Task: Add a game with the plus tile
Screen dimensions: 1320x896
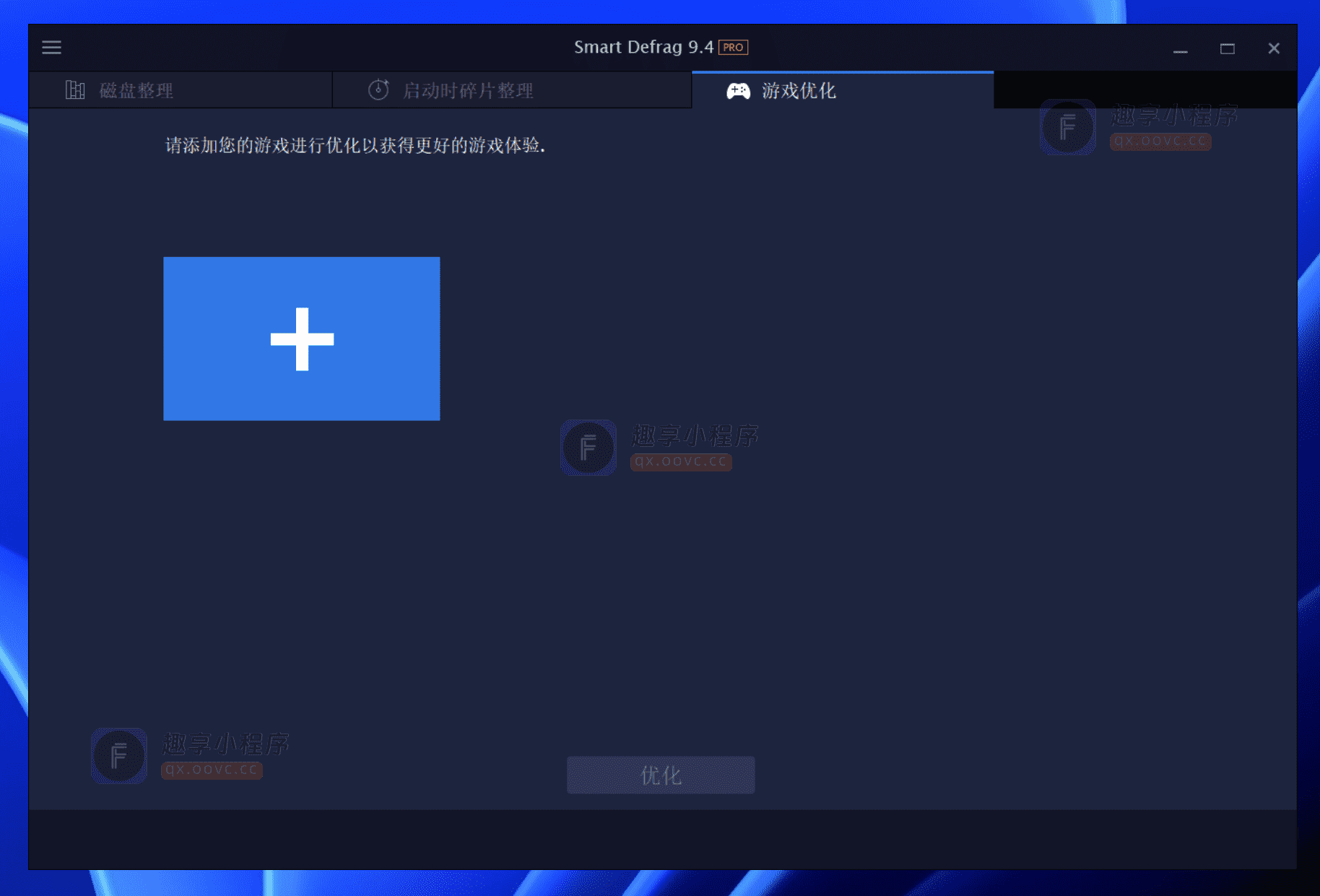Action: tap(302, 339)
